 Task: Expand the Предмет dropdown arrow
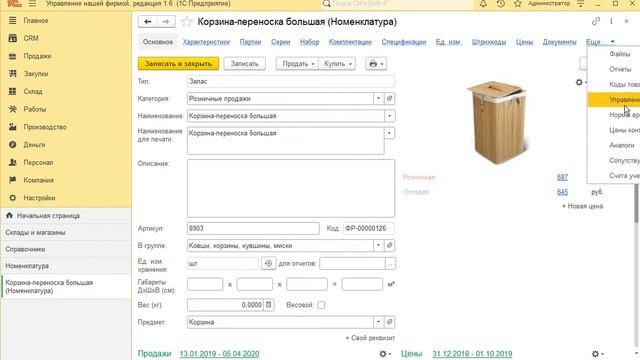click(378, 322)
